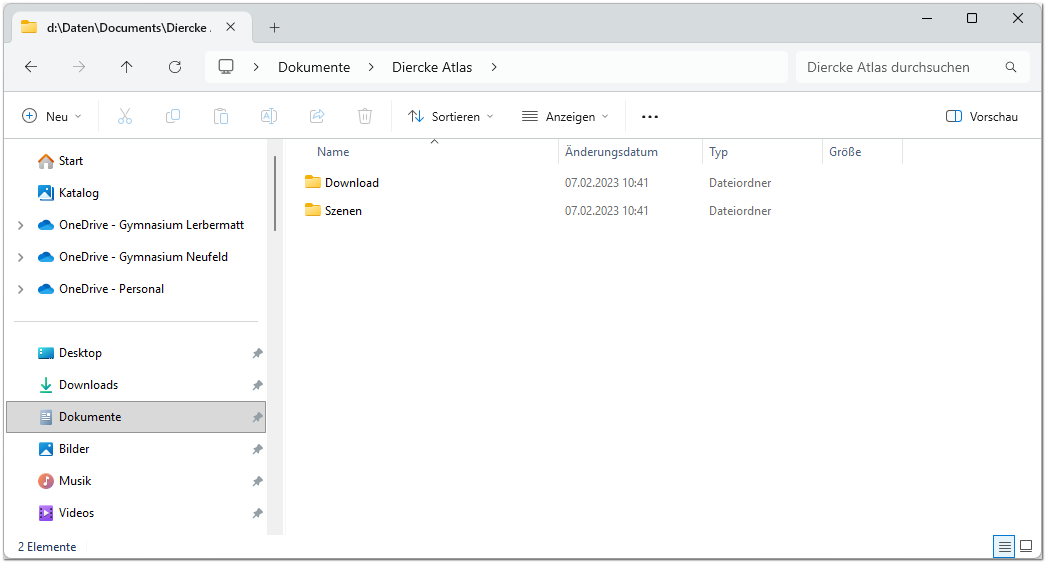1046x563 pixels.
Task: Click the Paste clipboard icon
Action: 221,117
